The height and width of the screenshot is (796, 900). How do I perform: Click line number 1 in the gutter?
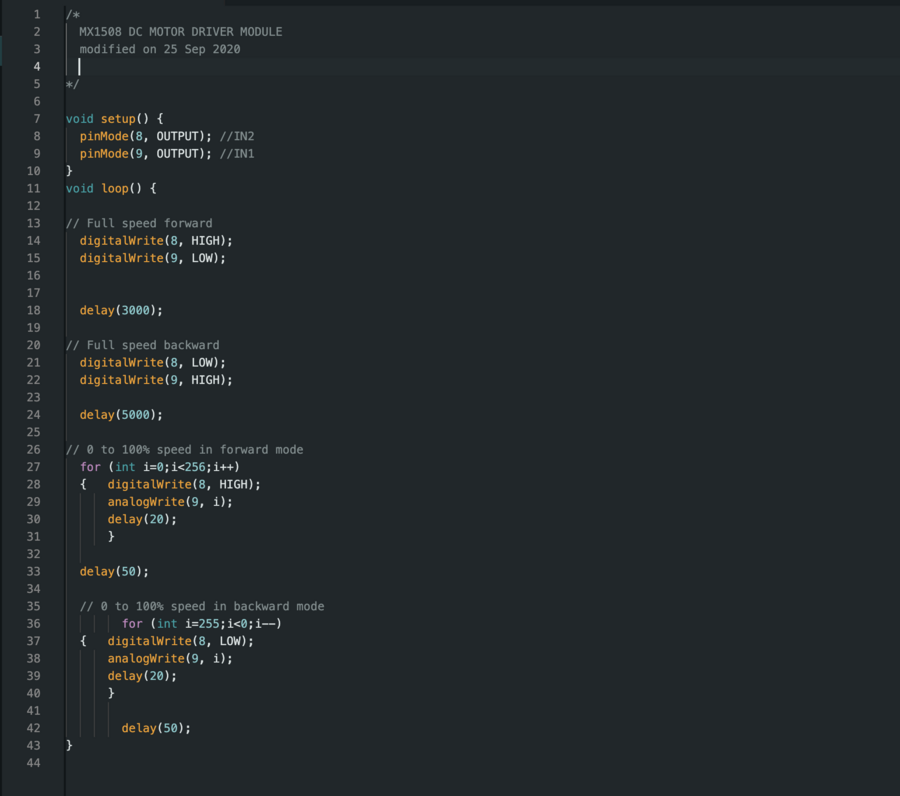(37, 15)
